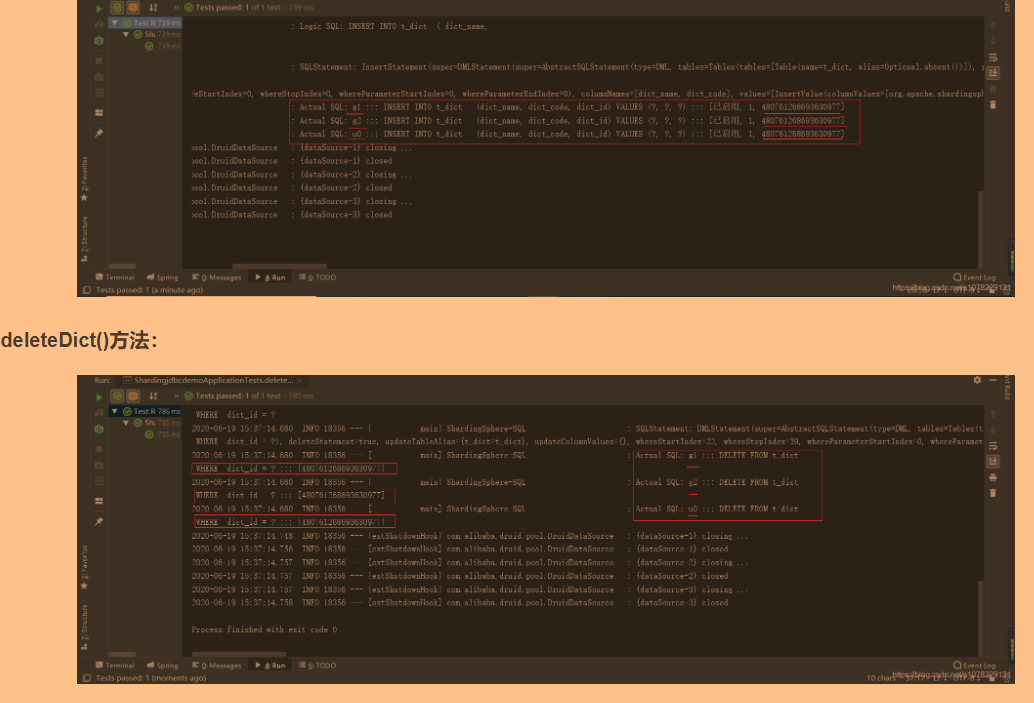Select Test R 739 ms row
Viewport: 1034px width, 703px height.
[146, 23]
